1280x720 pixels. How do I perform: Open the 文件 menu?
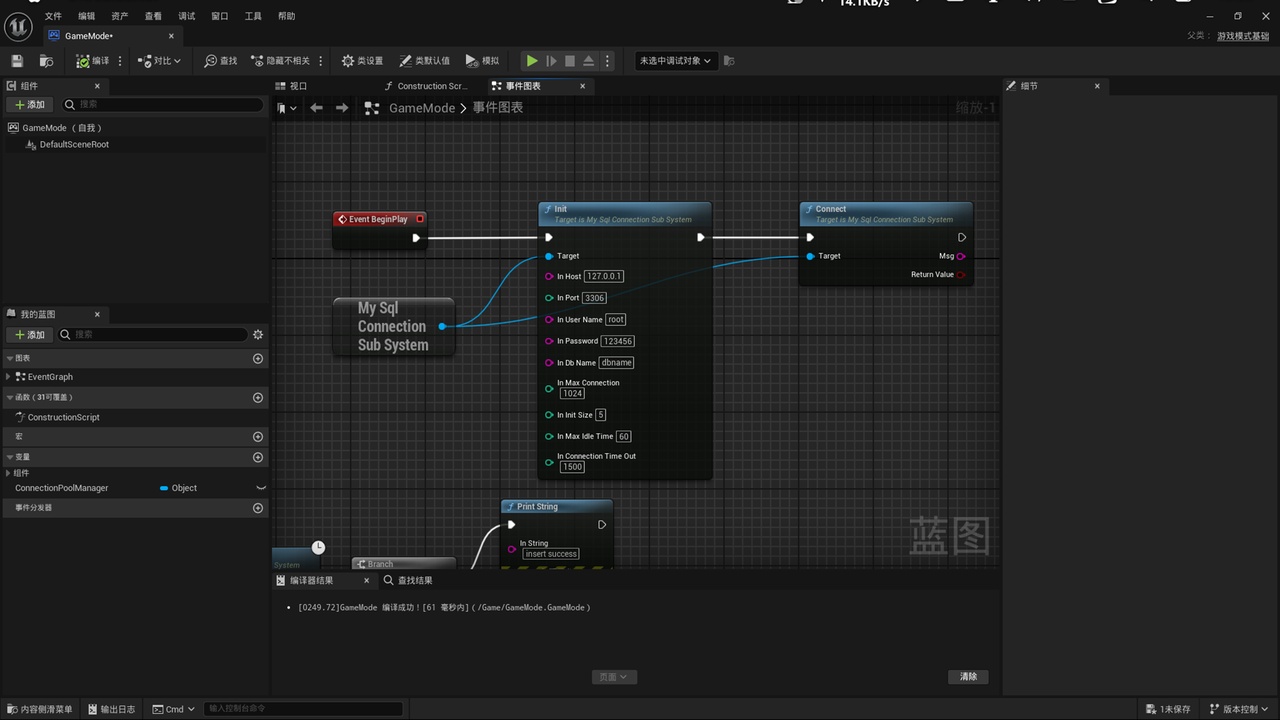pos(53,16)
